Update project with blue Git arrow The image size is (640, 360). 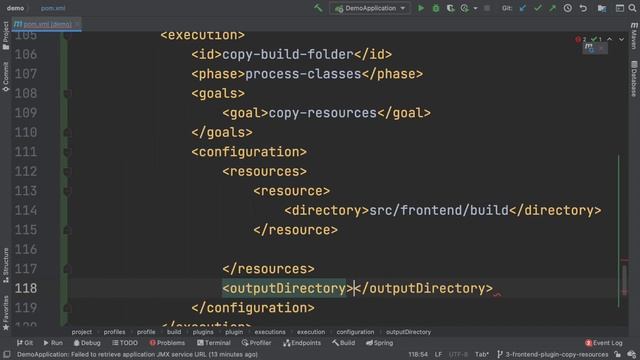click(522, 8)
